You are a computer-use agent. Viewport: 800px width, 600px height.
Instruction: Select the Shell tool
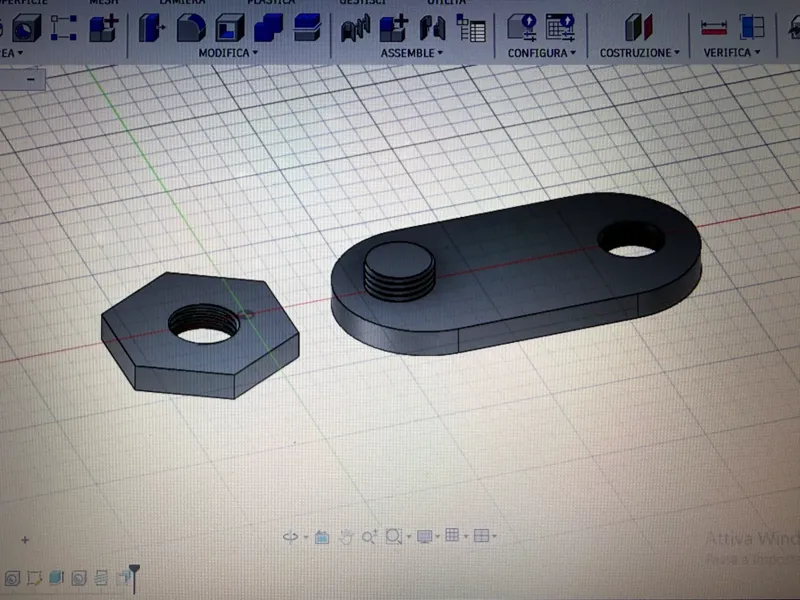(230, 28)
